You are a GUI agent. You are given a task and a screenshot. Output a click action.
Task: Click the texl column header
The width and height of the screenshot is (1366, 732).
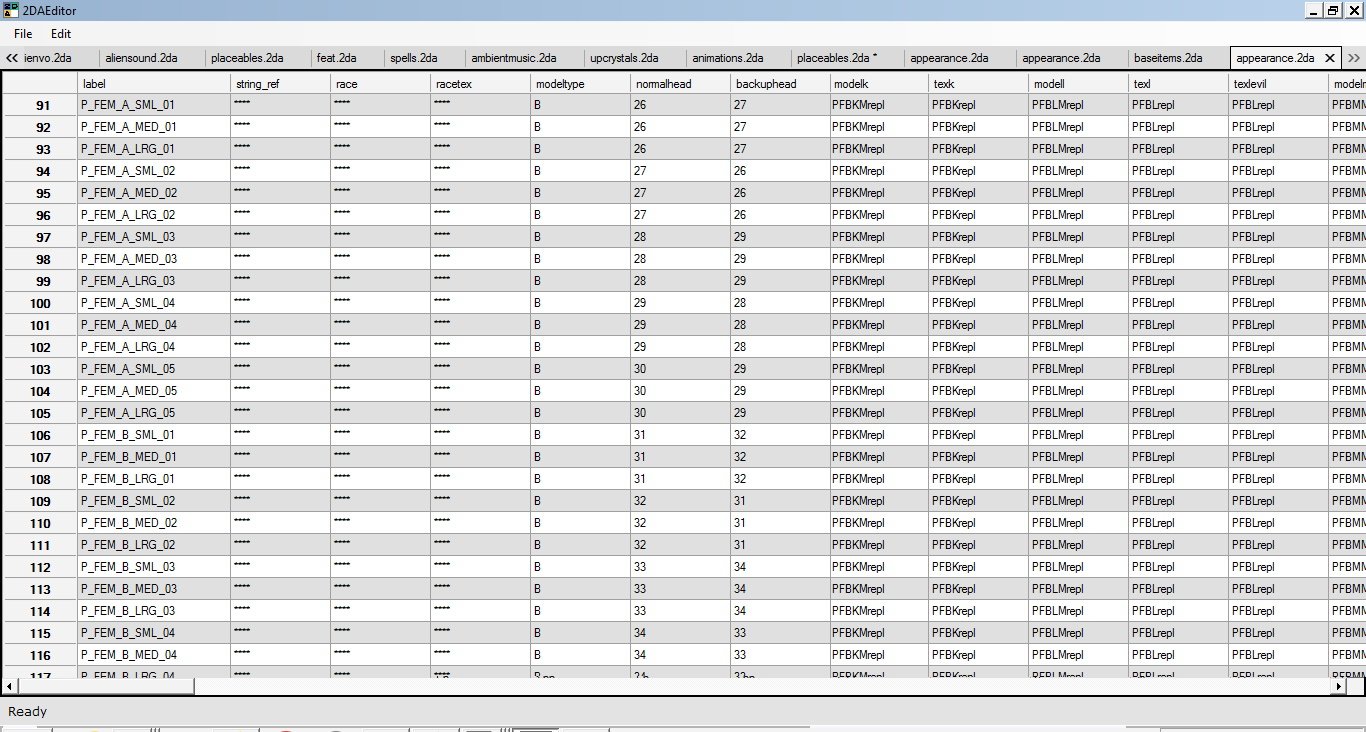pos(1179,84)
